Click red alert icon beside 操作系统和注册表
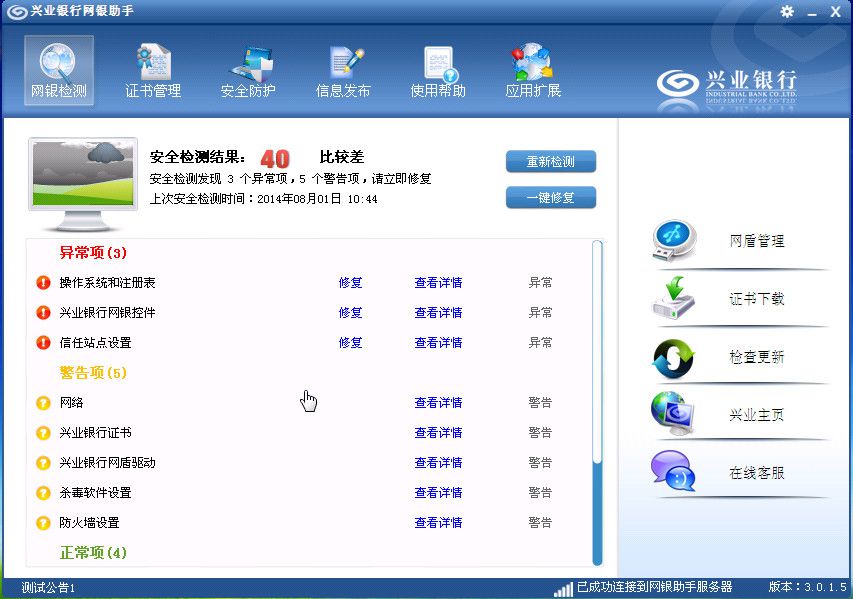The height and width of the screenshot is (599, 853). [x=43, y=282]
